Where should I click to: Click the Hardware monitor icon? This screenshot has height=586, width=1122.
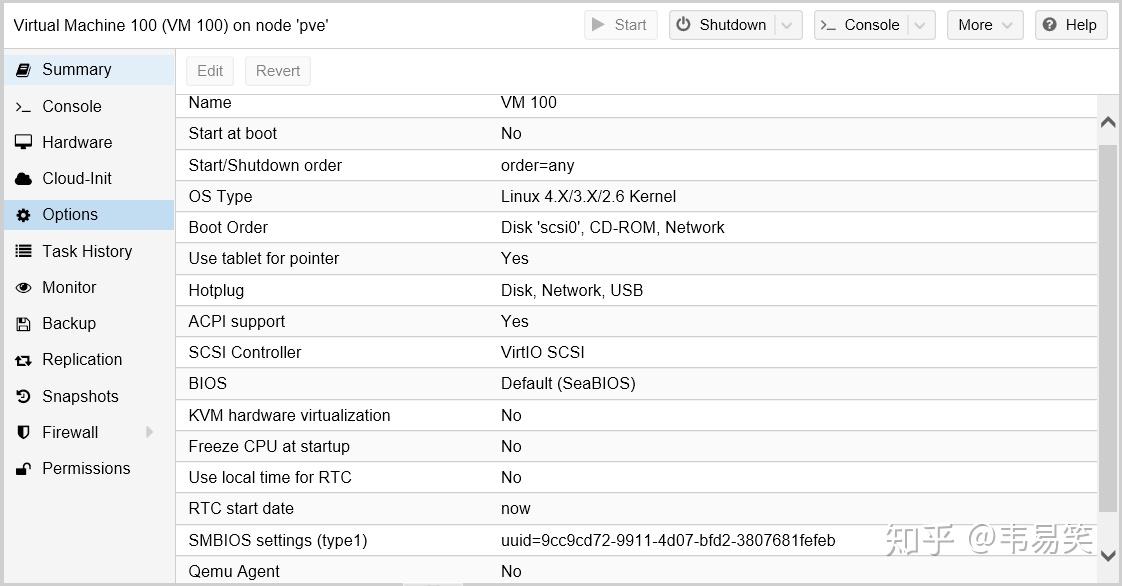(x=23, y=143)
